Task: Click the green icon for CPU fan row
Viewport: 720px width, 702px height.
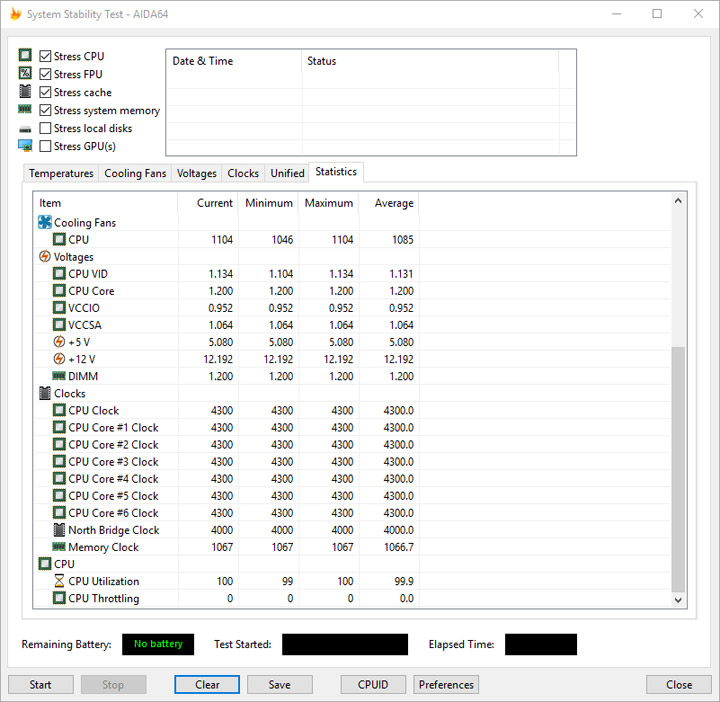Action: pos(59,239)
